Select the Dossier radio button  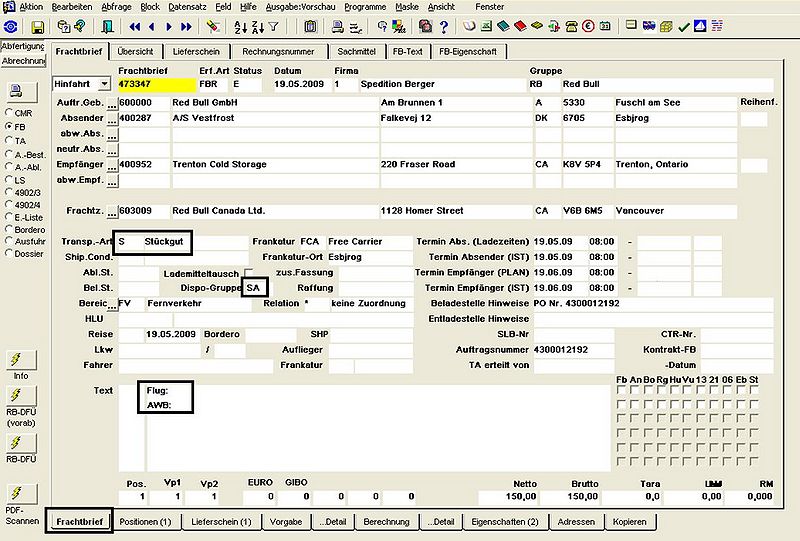(9, 253)
